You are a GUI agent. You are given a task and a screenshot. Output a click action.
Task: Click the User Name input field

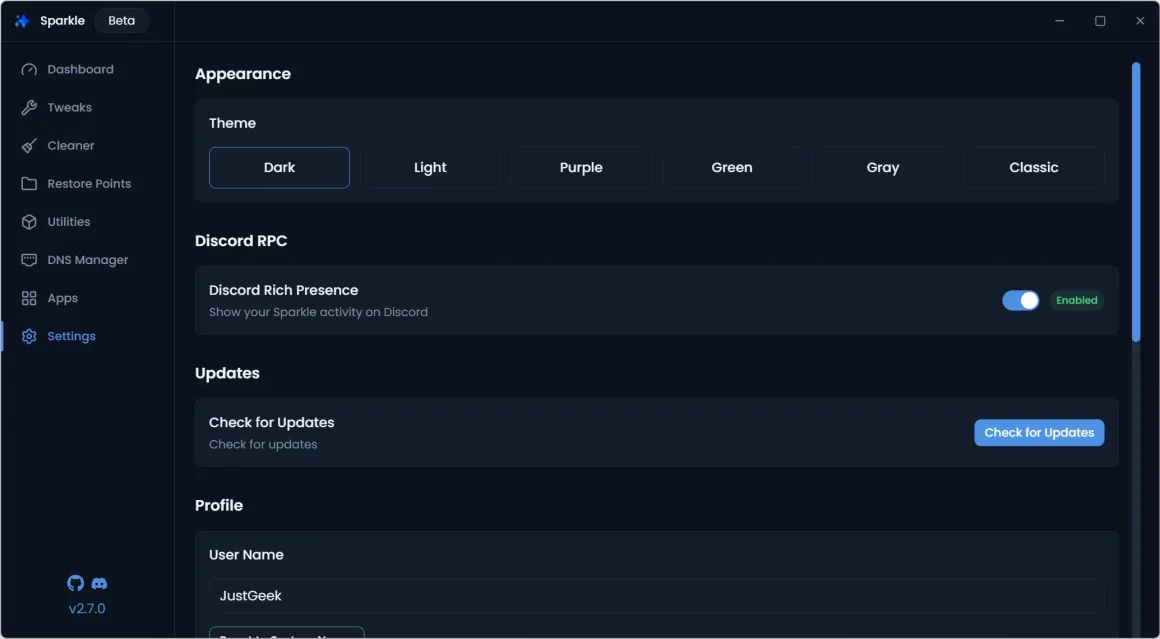click(x=656, y=596)
